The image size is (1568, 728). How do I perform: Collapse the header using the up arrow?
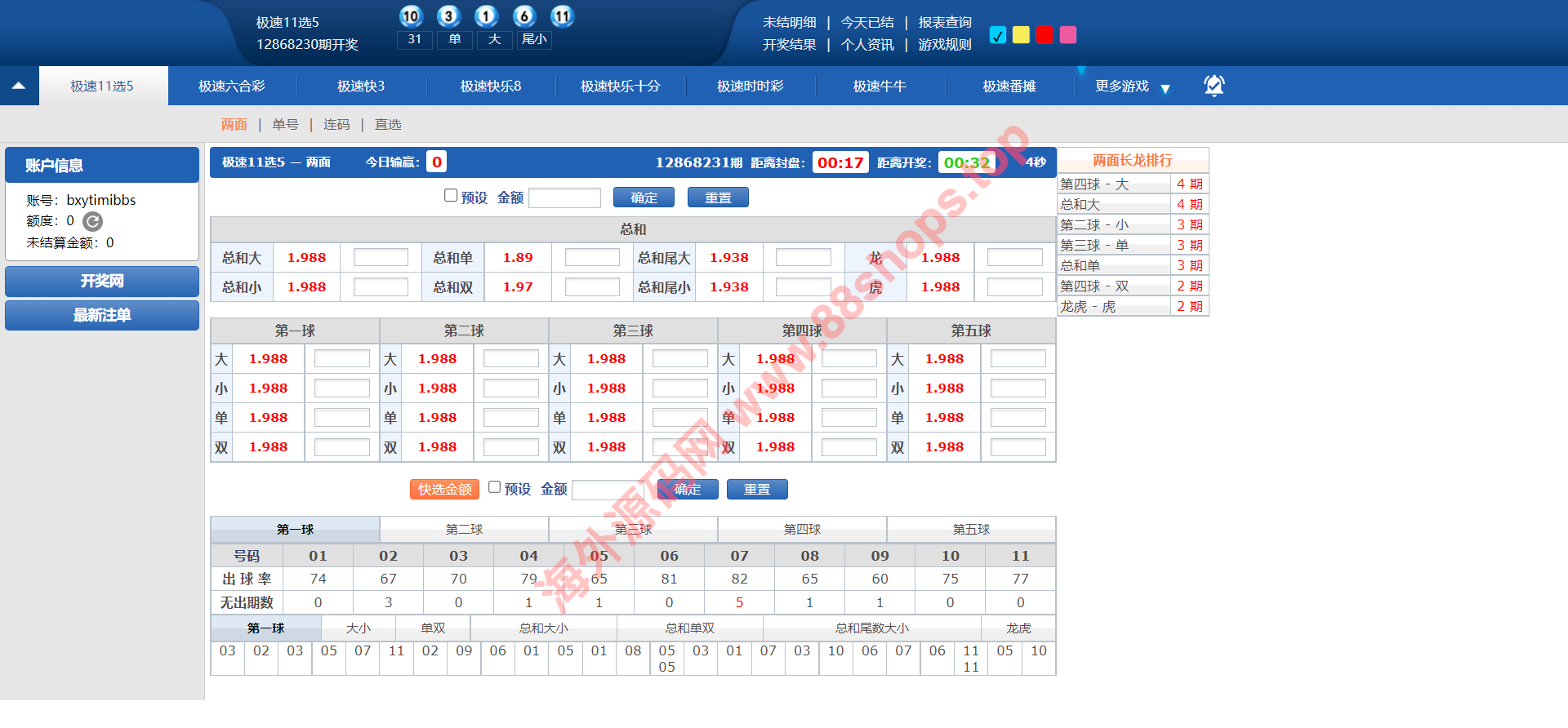coord(19,86)
